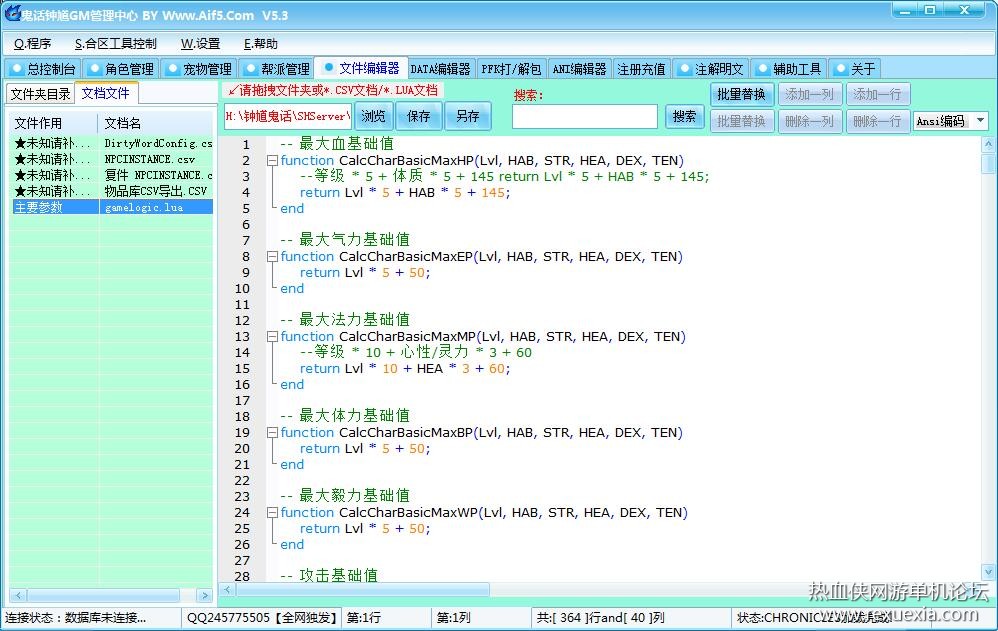Select the gamelogic.lua file row
This screenshot has width=998, height=631.
tap(112, 207)
